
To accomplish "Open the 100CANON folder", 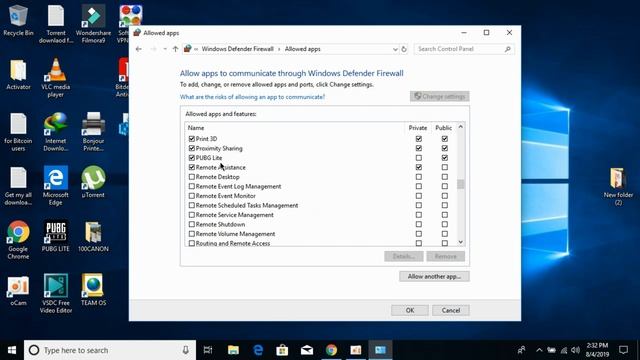I will click(x=93, y=236).
